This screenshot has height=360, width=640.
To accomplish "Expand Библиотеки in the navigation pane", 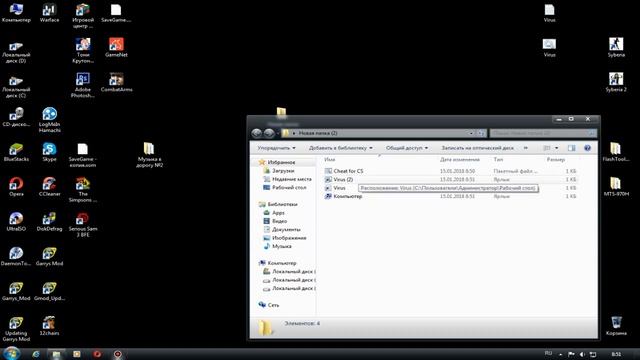I will pos(282,204).
